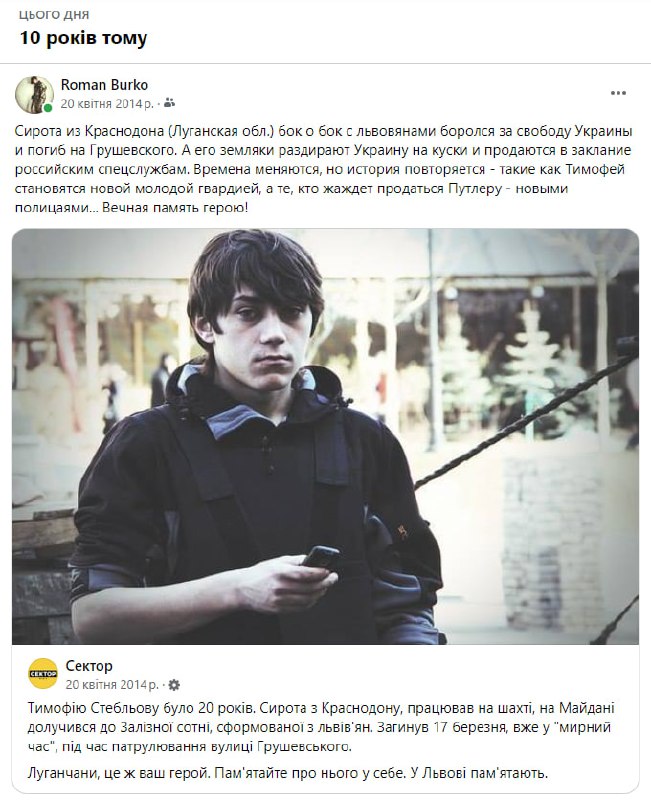Open the Roman Burko name link
This screenshot has height=800, width=651.
[x=104, y=85]
